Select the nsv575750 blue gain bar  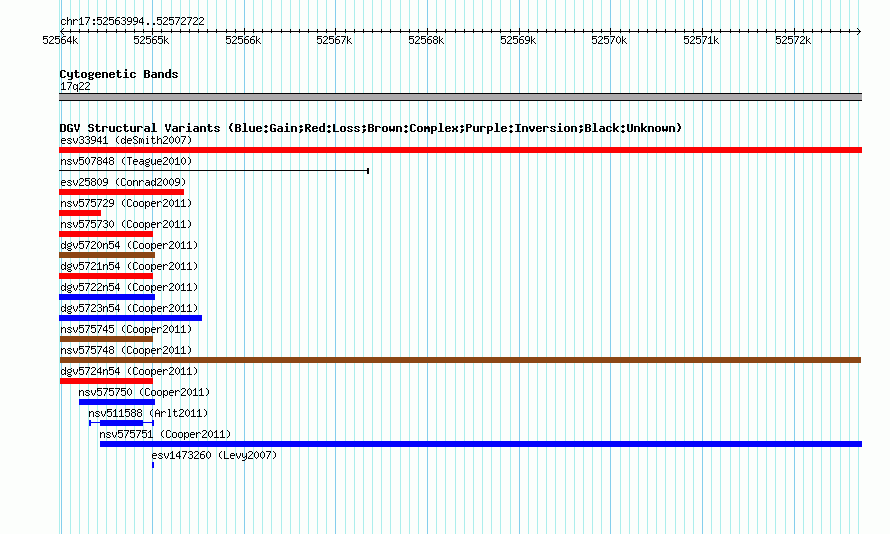tap(117, 402)
